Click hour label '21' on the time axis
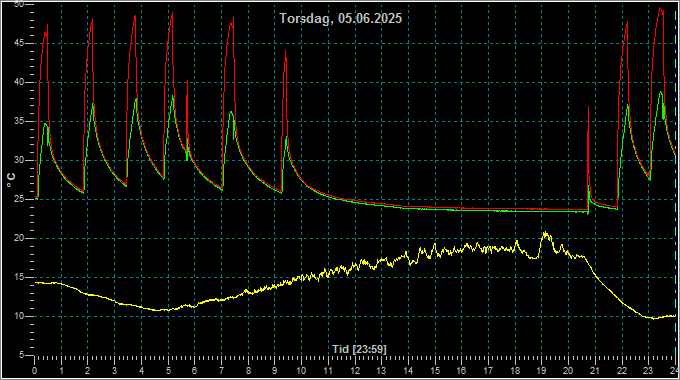 pos(595,371)
